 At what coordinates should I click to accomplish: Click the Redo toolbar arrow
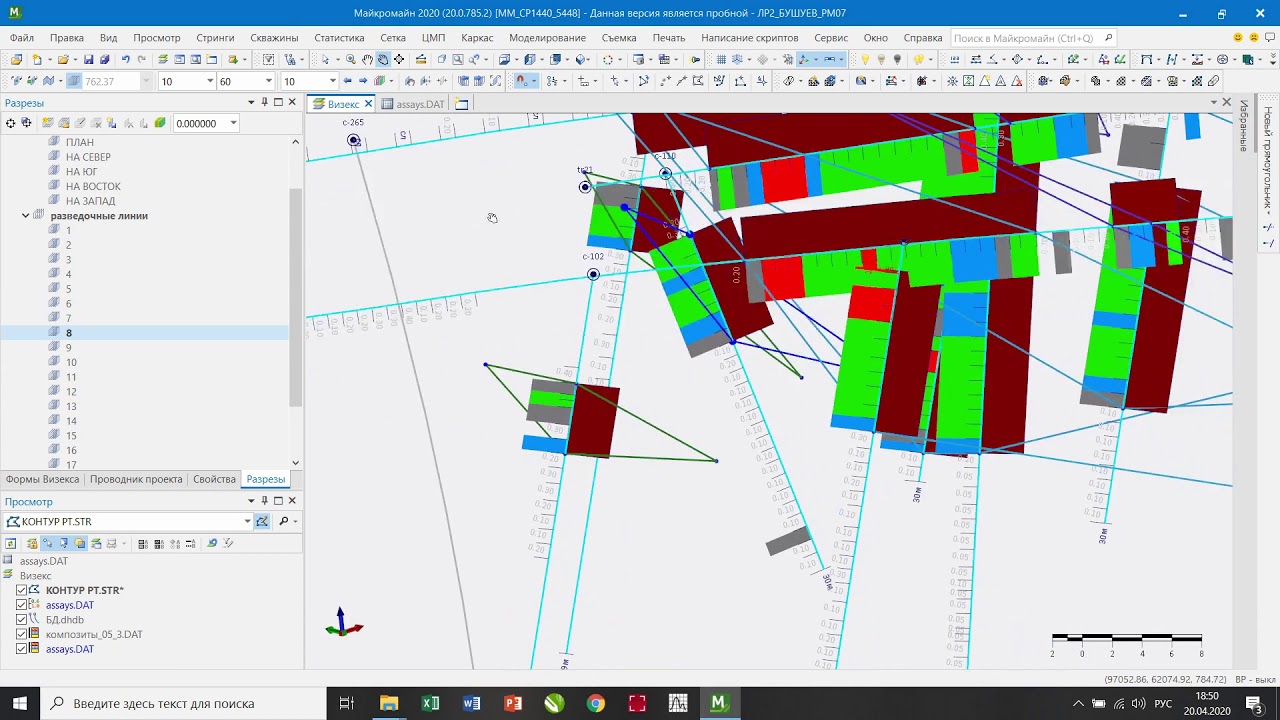(x=141, y=60)
